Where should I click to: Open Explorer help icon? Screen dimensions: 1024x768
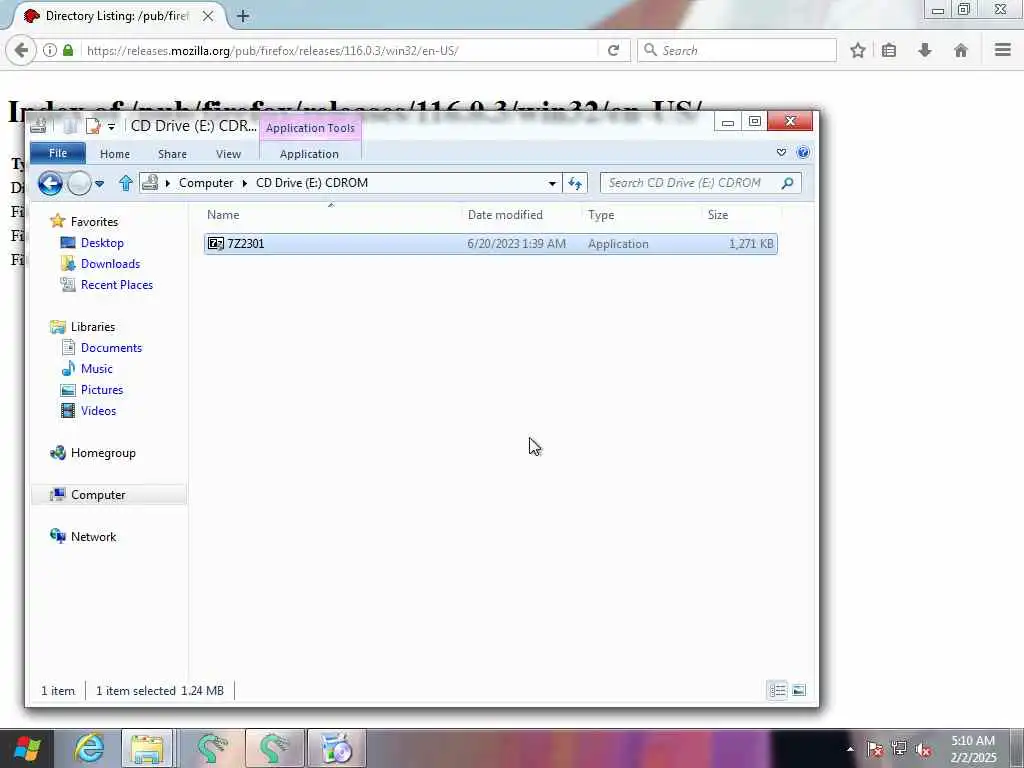[803, 153]
